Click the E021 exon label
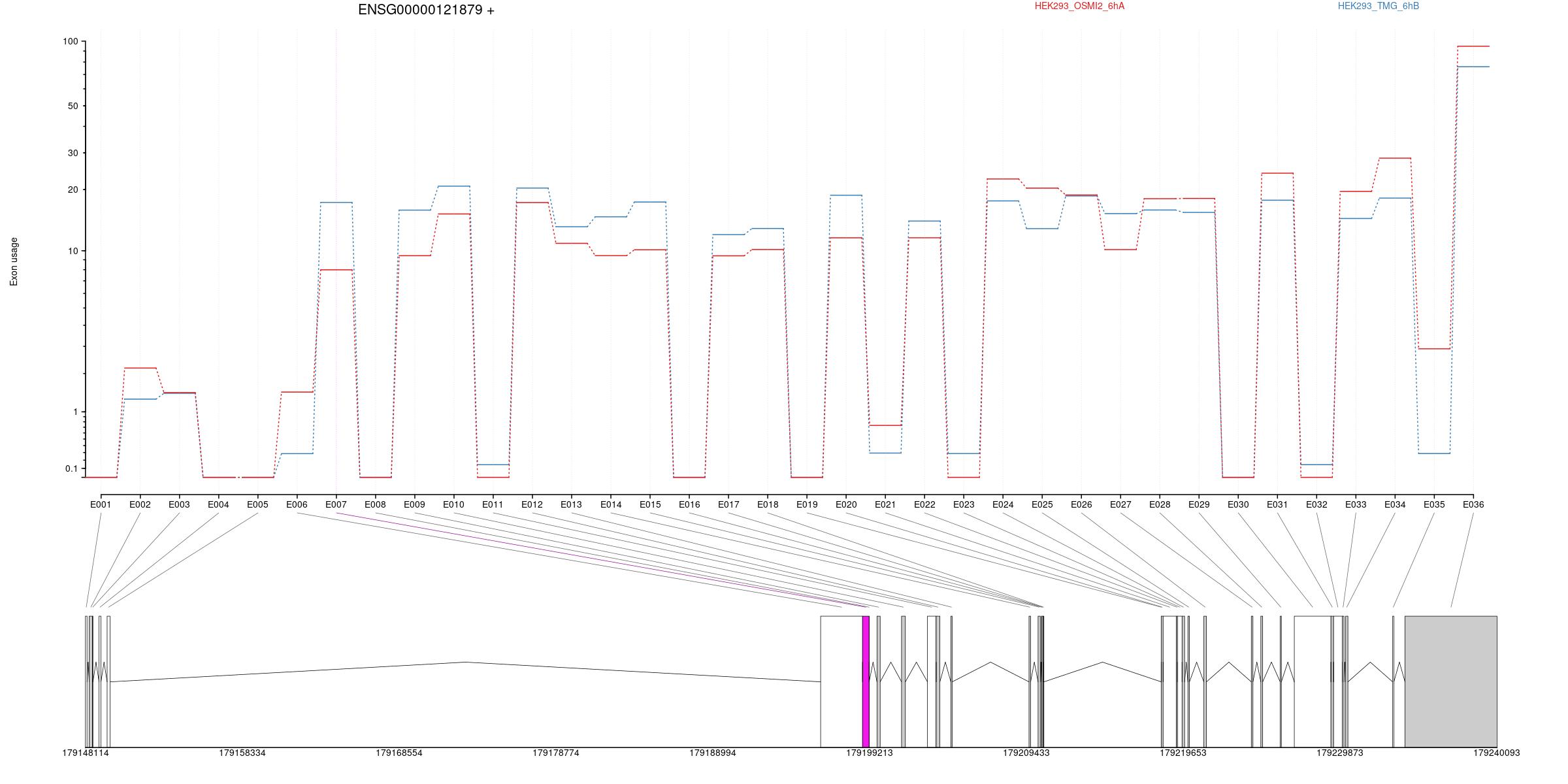This screenshot has width=1568, height=784. (x=885, y=504)
